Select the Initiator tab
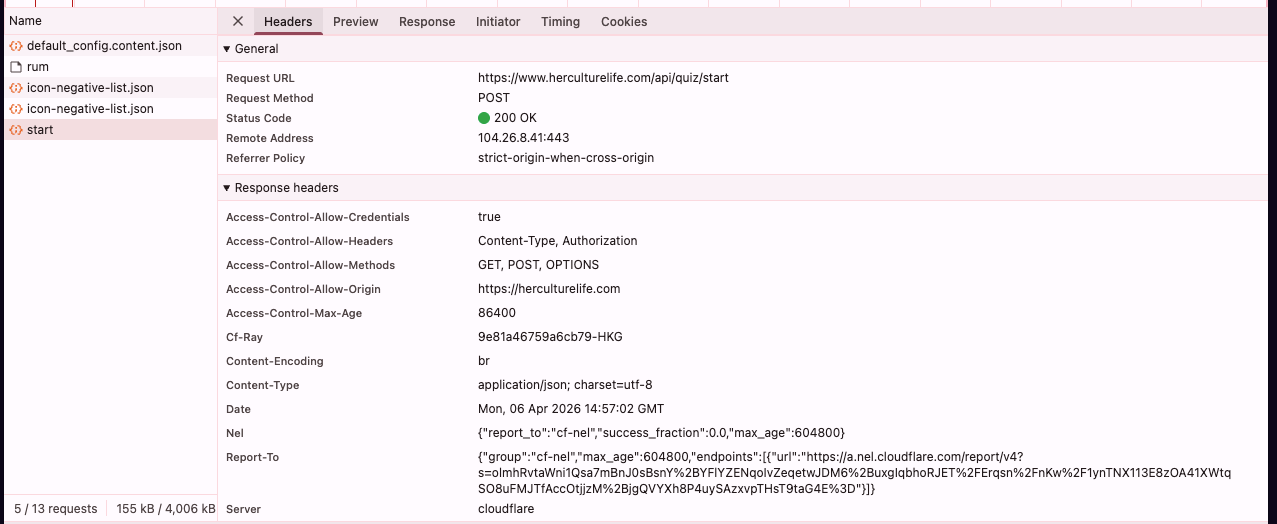 (x=498, y=22)
